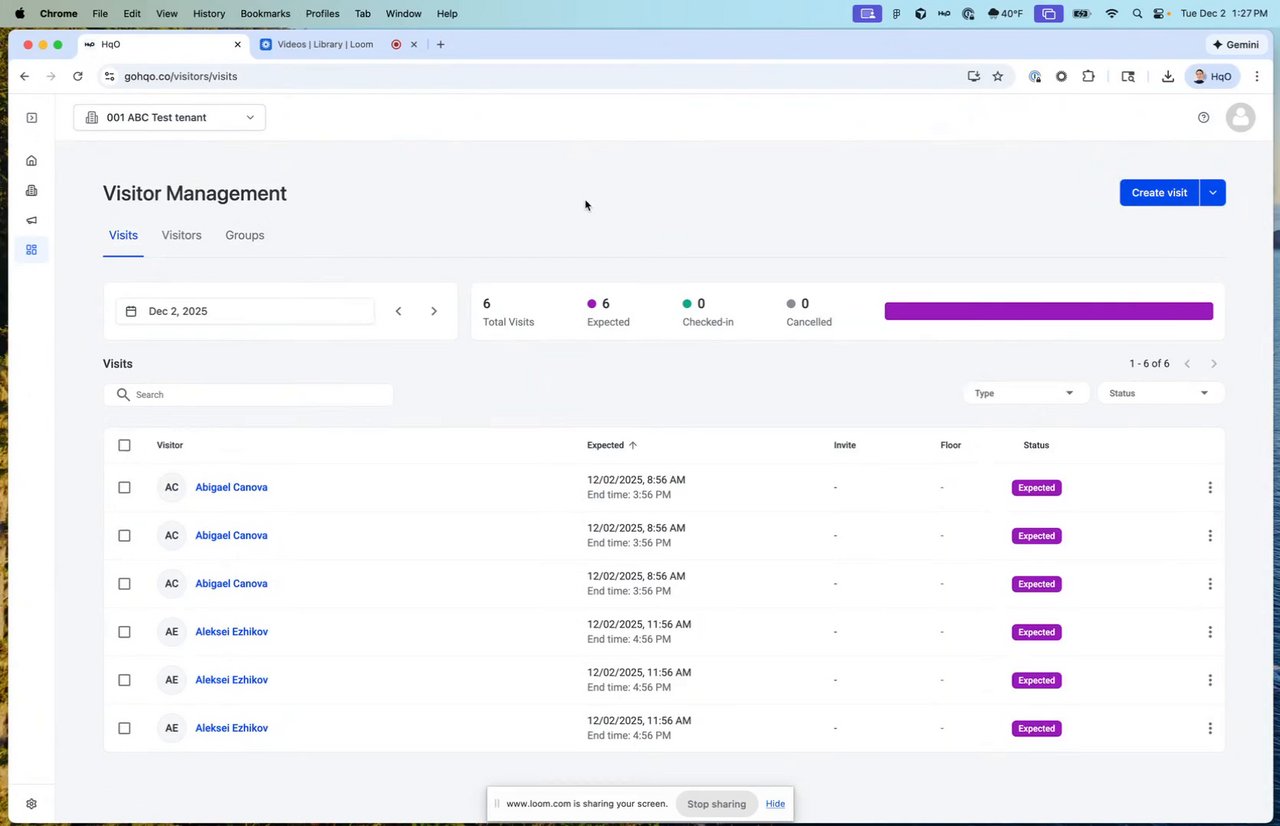Open the first Abigael Canova visitor link
The image size is (1280, 826).
pyautogui.click(x=231, y=488)
